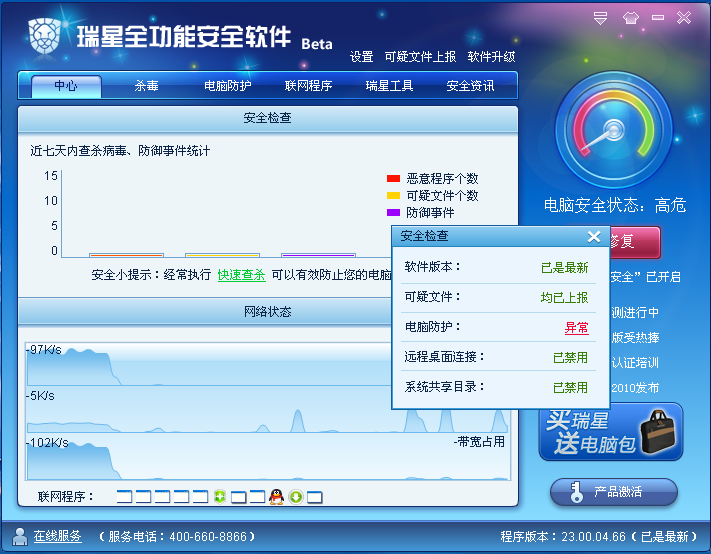Click 可疑文件上报 in the top menu

coord(420,57)
